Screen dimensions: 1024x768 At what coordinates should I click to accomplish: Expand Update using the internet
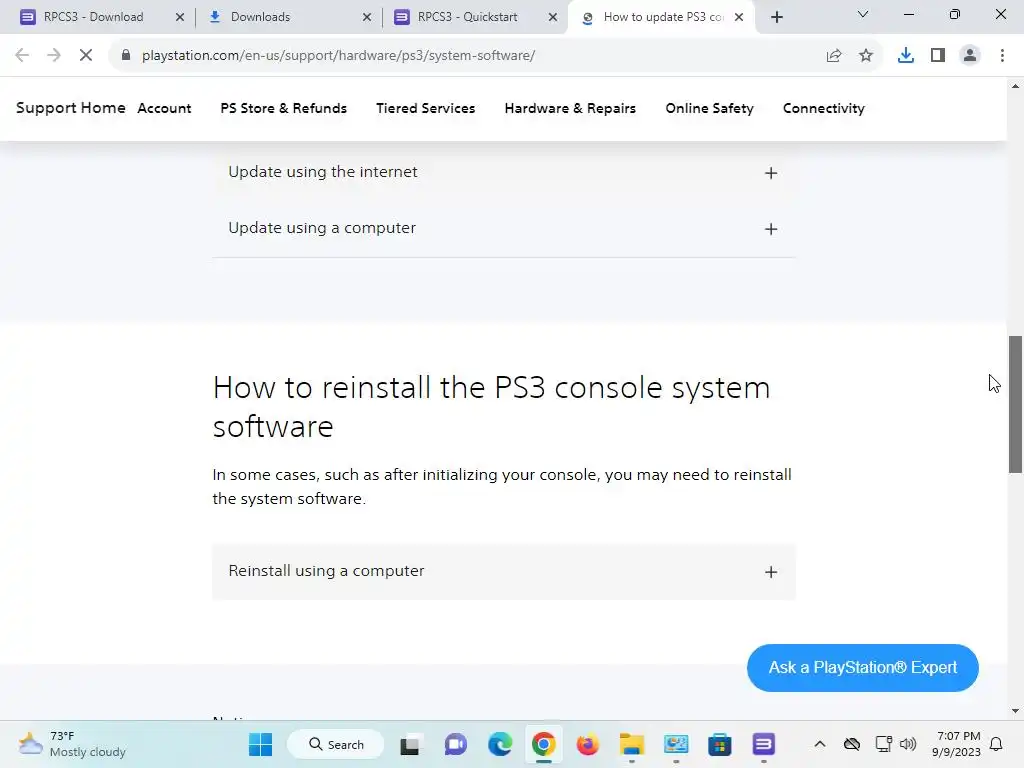point(504,172)
